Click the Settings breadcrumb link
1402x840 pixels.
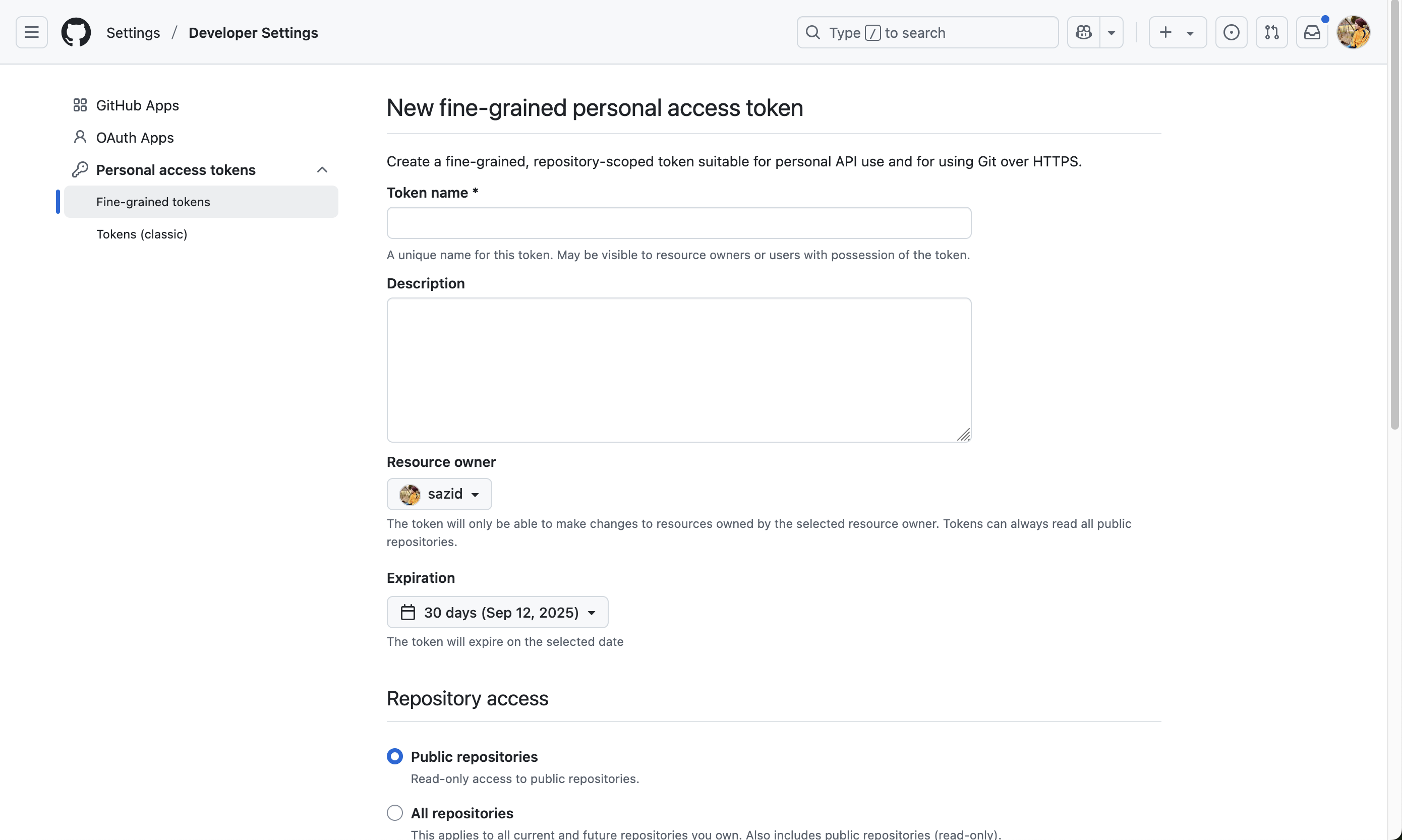click(133, 33)
